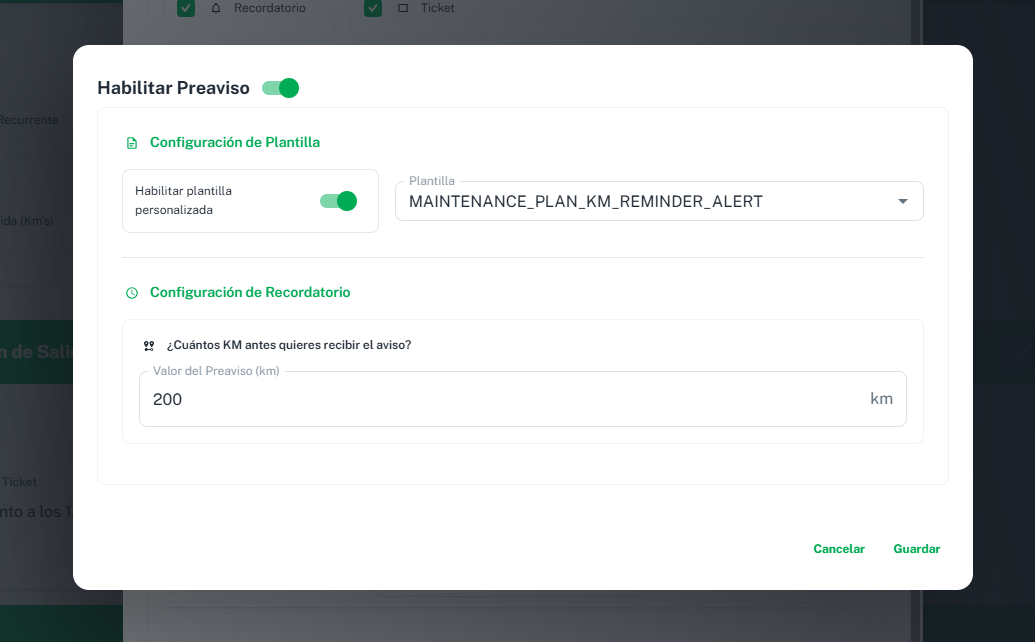Toggle the Habilitar Preaviso switch
The height and width of the screenshot is (642, 1035).
[281, 88]
